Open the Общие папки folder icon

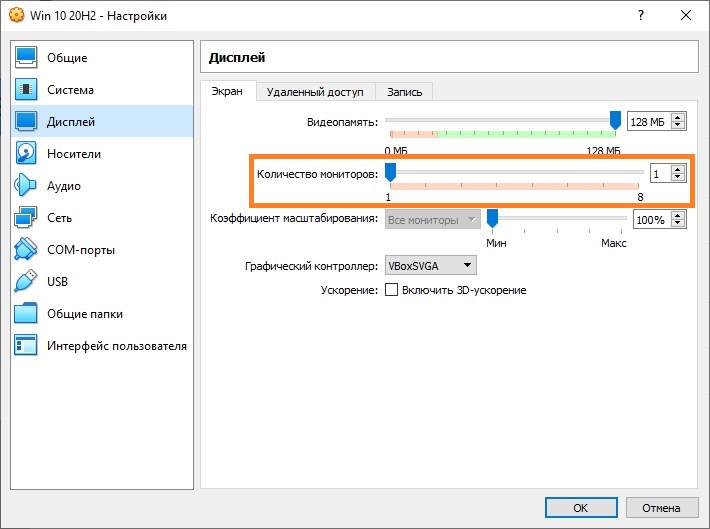(27, 314)
